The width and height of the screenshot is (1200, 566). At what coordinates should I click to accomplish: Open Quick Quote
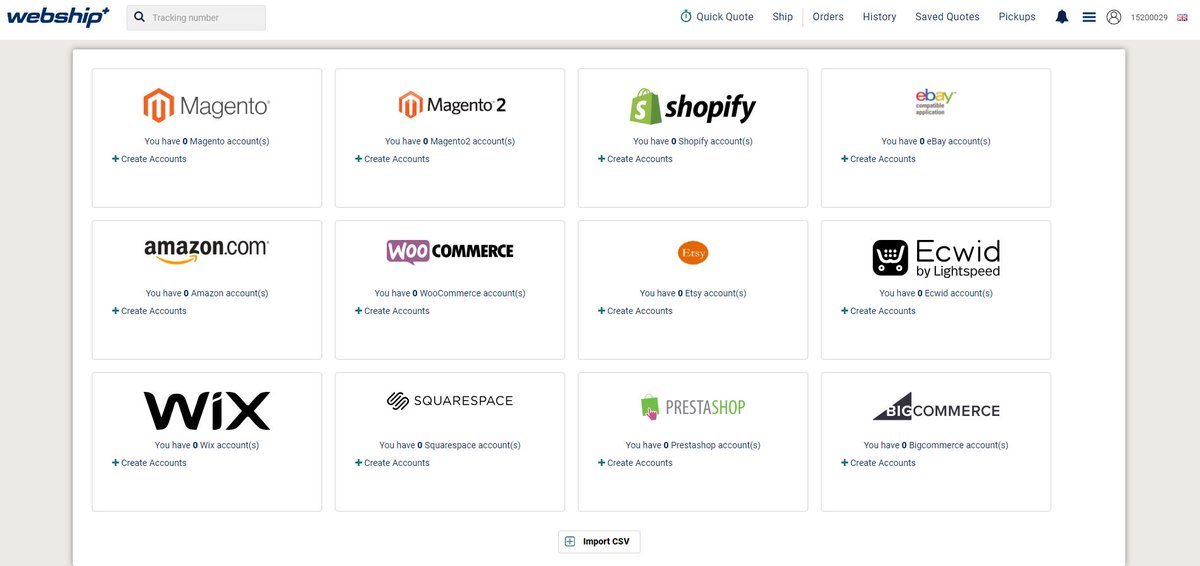(717, 17)
